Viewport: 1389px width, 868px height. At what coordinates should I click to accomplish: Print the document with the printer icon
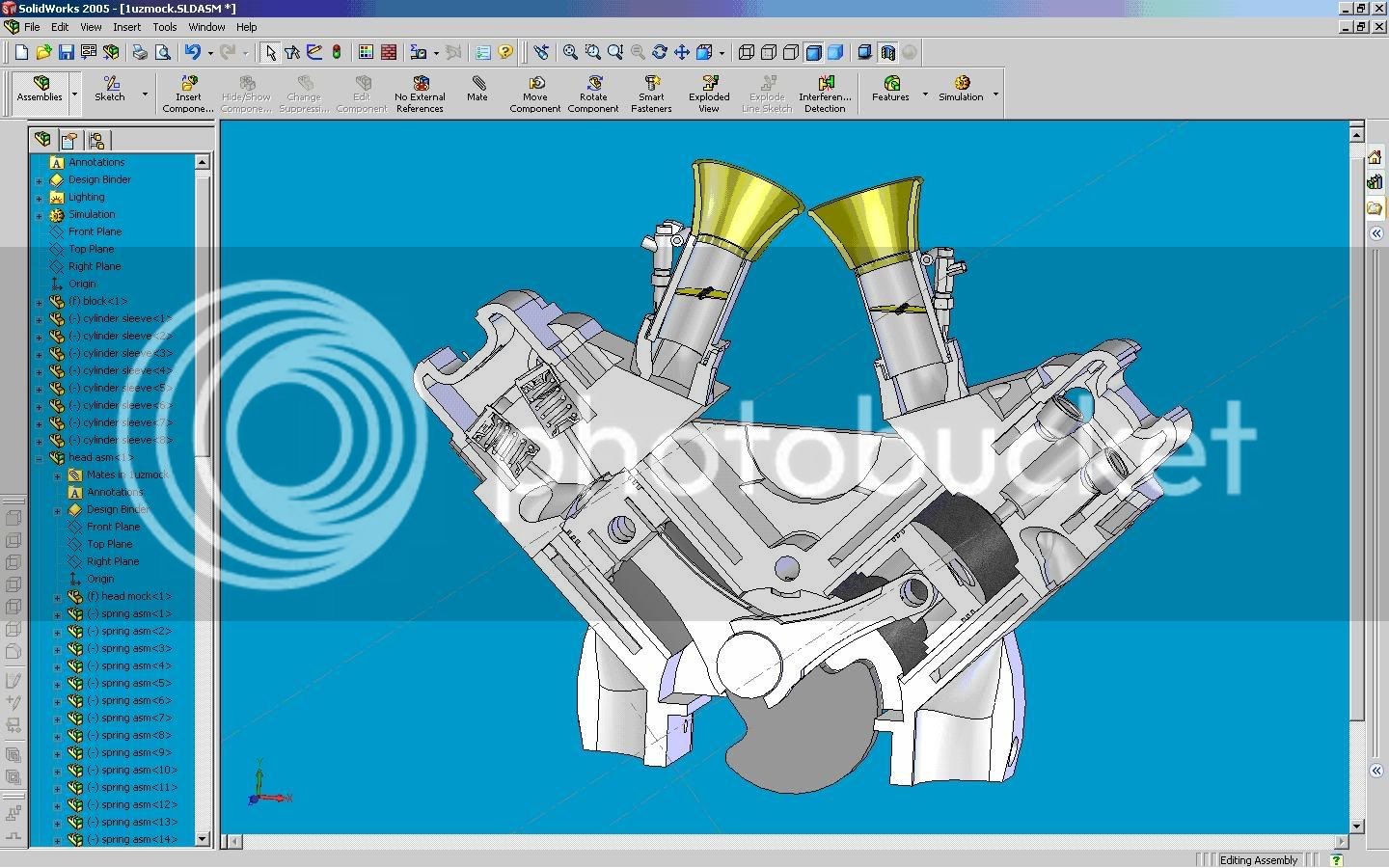140,52
